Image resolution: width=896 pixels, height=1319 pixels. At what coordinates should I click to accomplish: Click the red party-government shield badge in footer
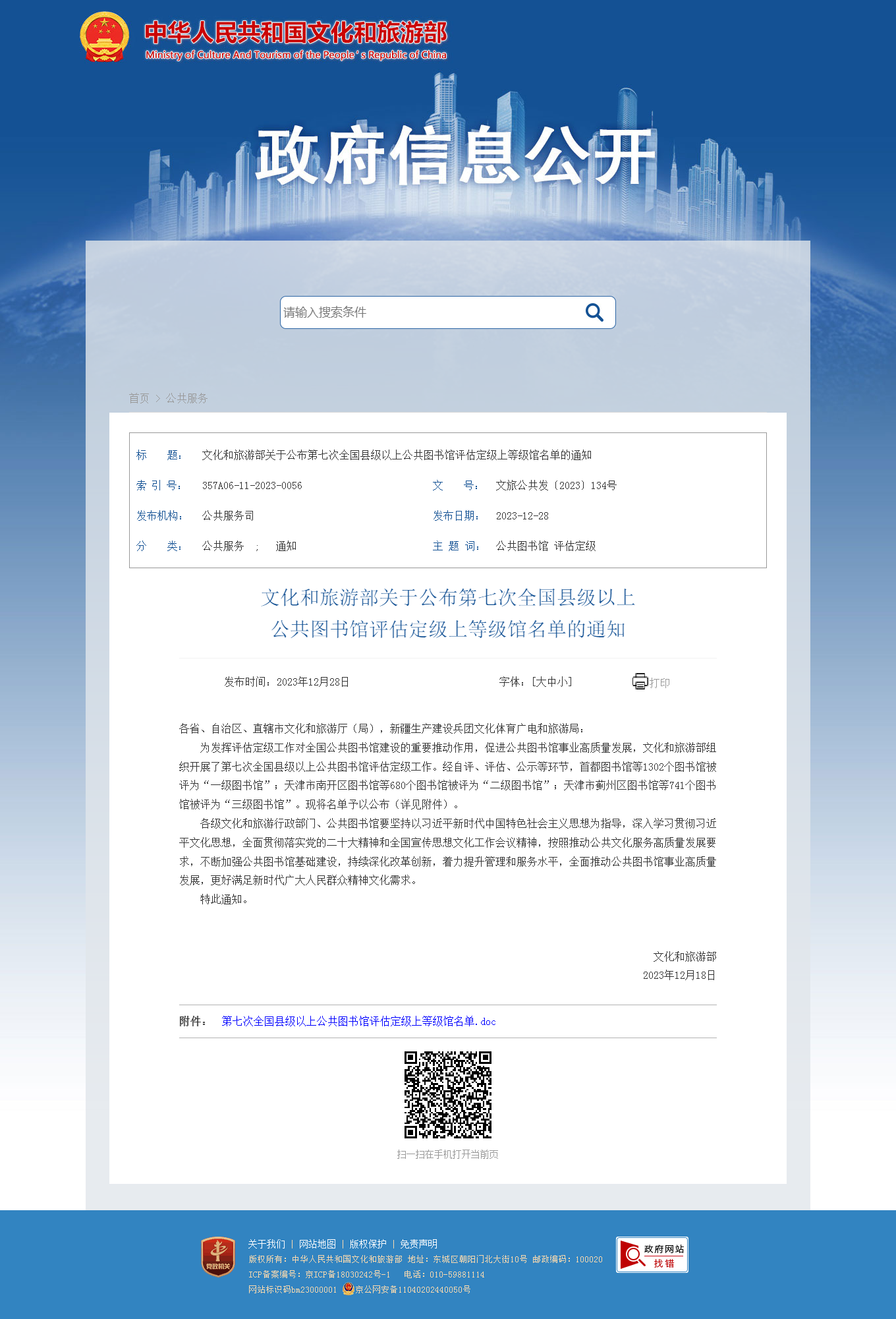tap(218, 1256)
